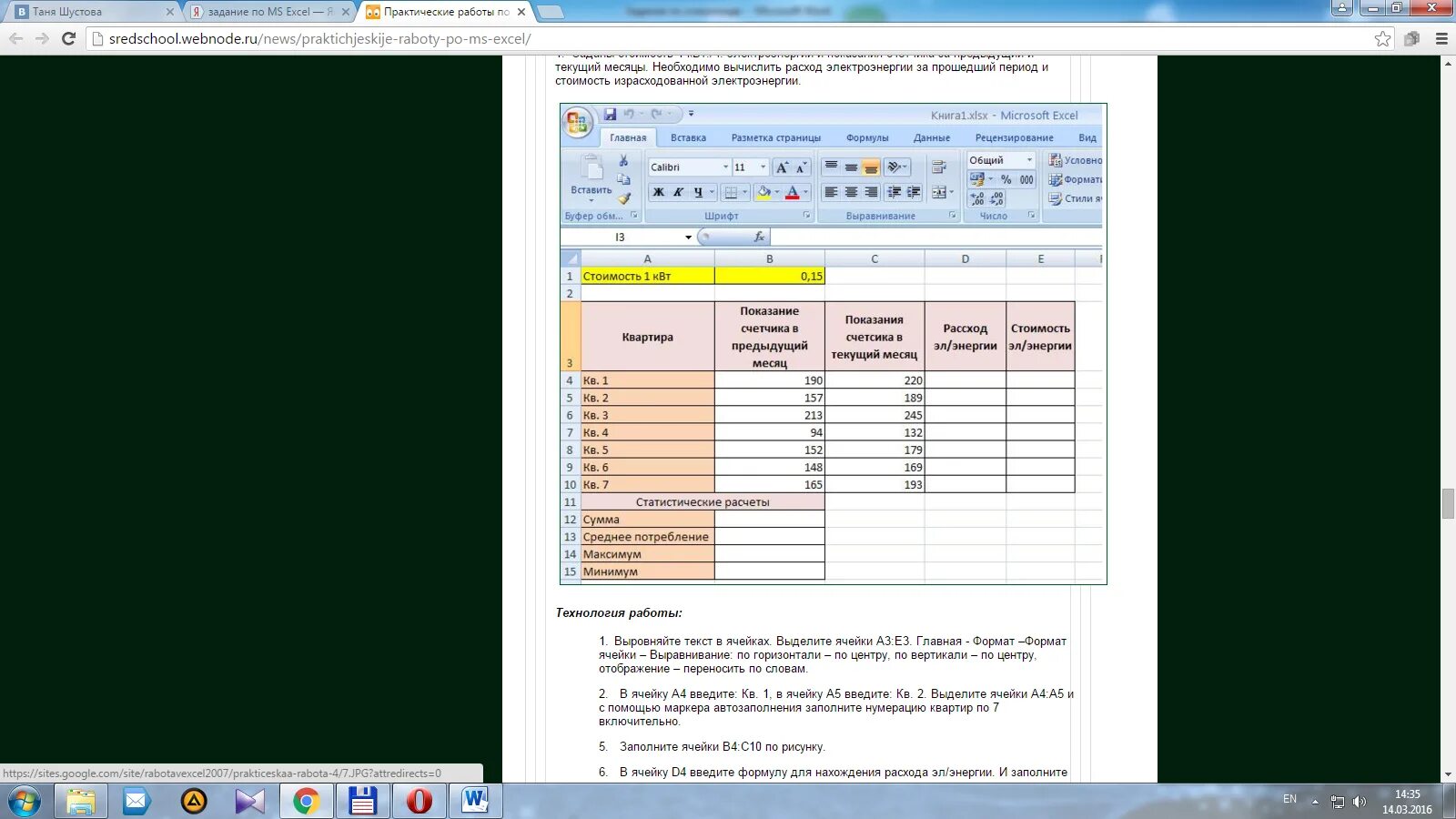Open Word from the taskbar

475,802
